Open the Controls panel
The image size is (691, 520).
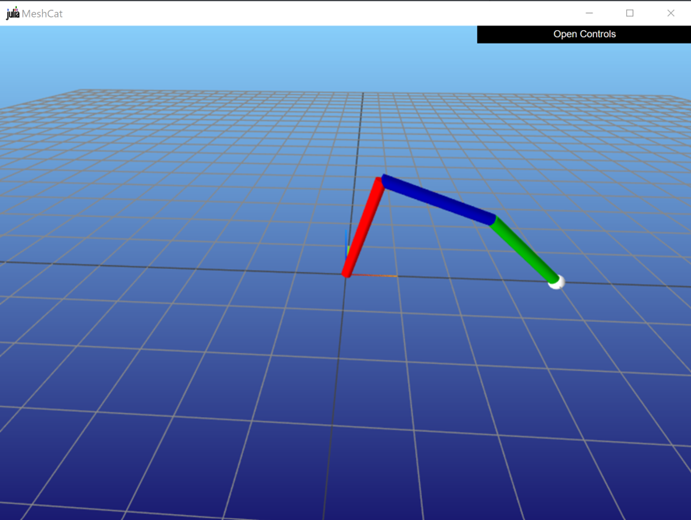point(584,34)
